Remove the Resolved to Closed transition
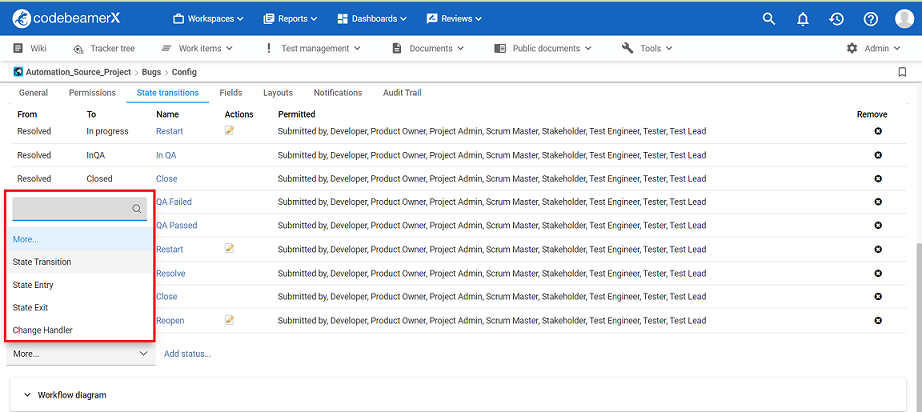The height and width of the screenshot is (412, 922). pos(878,179)
